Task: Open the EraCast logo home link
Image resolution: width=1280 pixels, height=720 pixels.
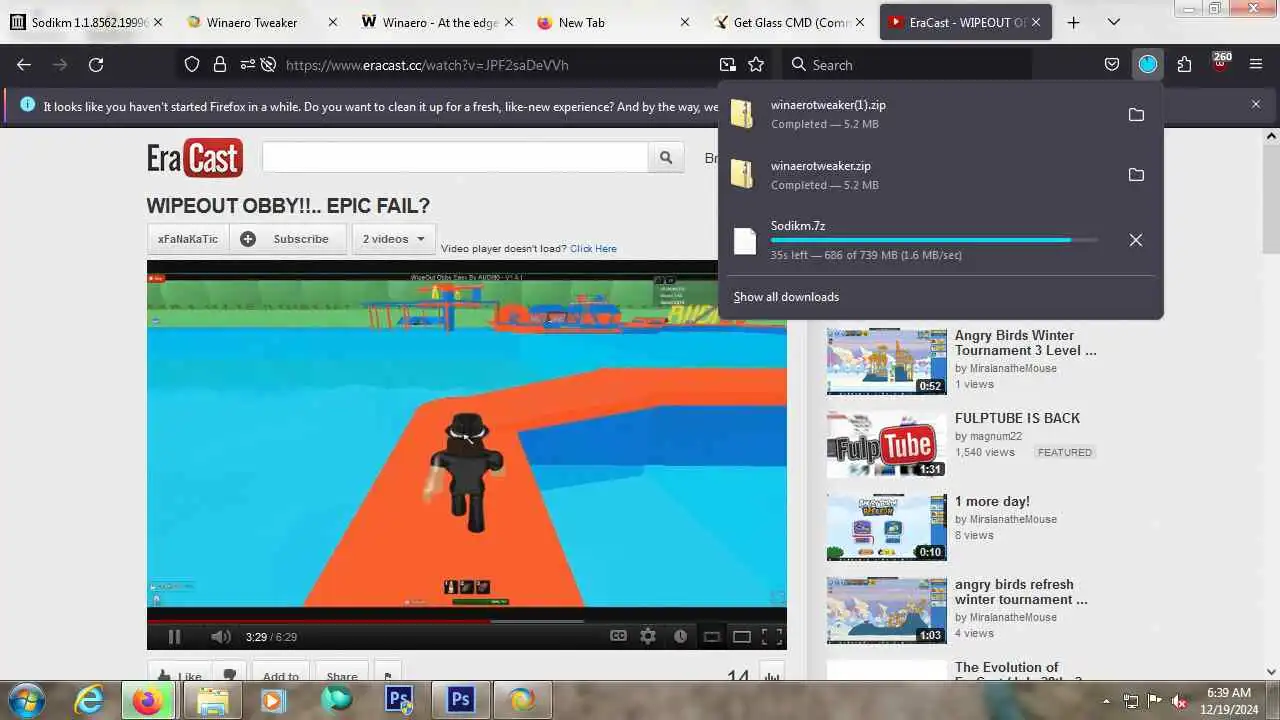Action: (x=195, y=157)
